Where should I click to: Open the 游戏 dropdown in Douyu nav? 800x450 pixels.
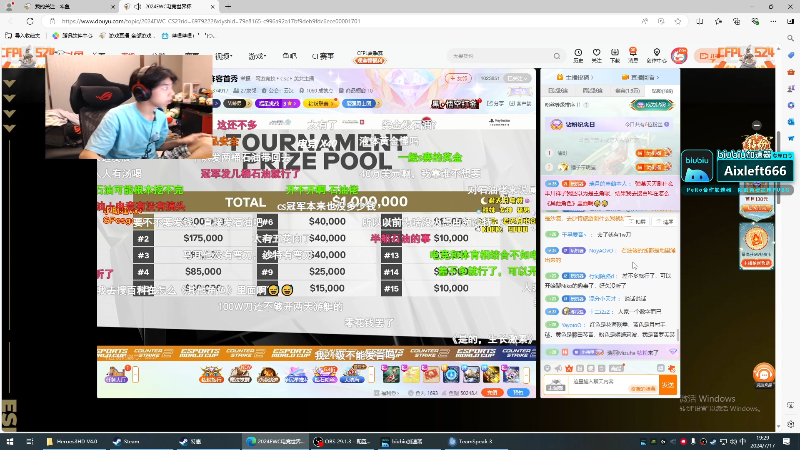257,56
